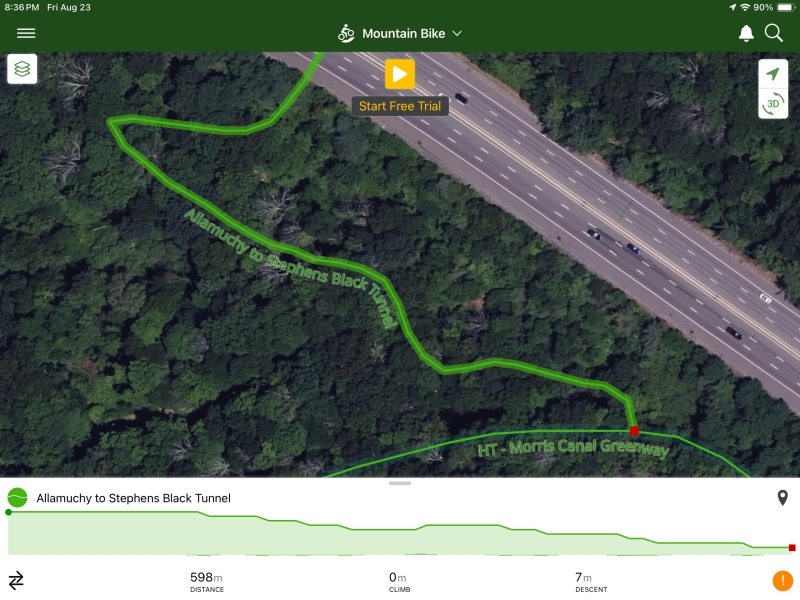Screen dimensions: 800x600
Task: Open the map layers selector
Action: pos(22,69)
